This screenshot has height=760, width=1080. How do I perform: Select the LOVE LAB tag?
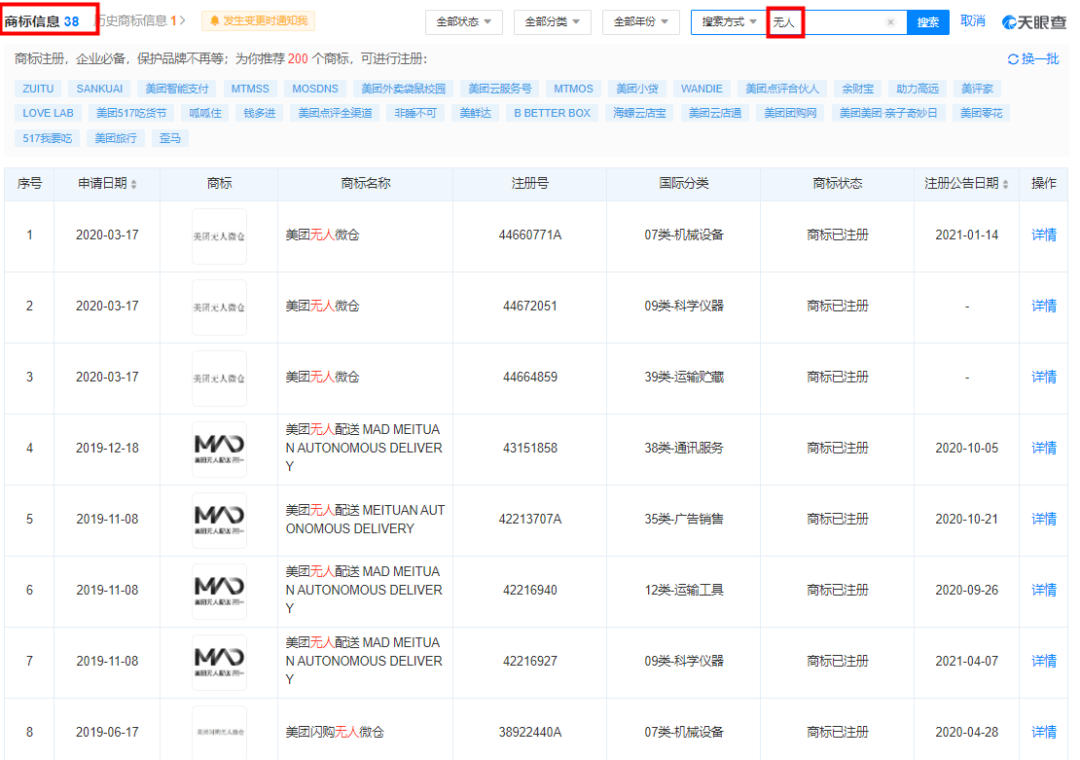coord(48,114)
